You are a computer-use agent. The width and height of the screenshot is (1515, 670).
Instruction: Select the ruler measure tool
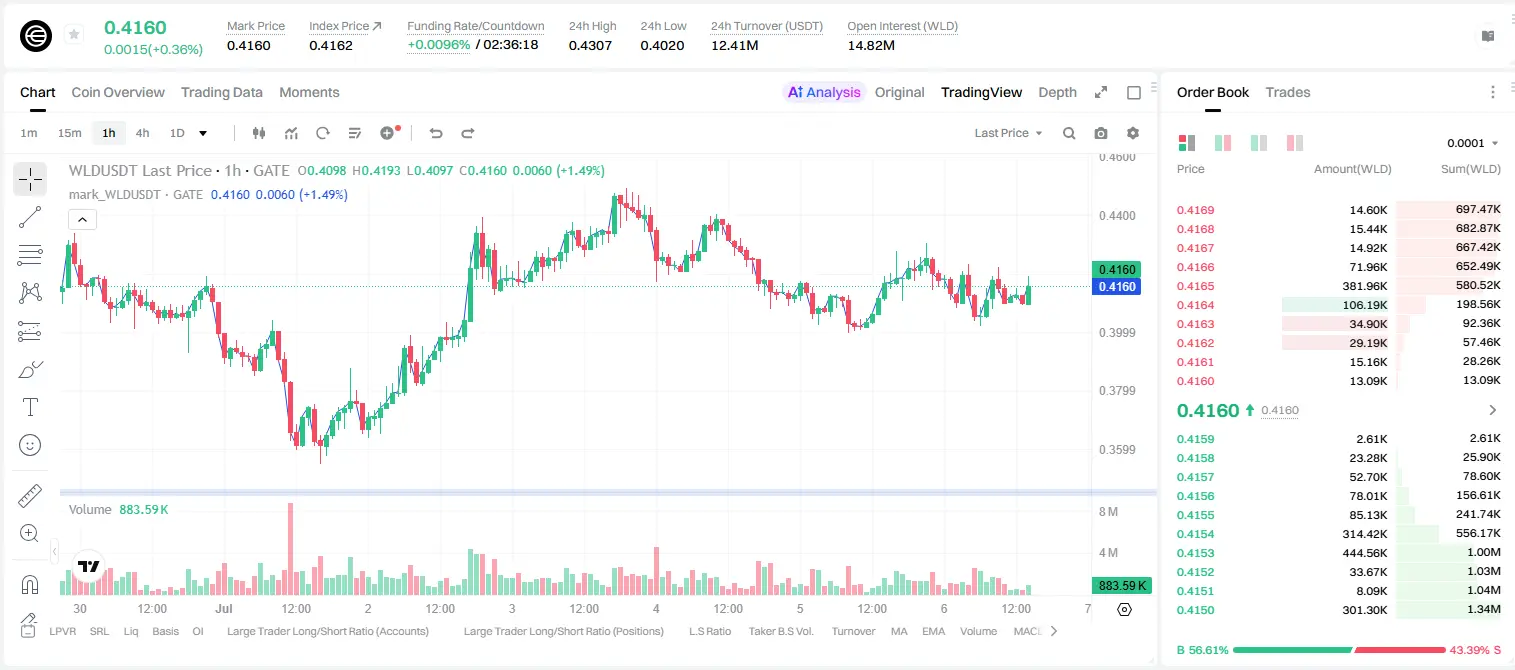coord(30,496)
